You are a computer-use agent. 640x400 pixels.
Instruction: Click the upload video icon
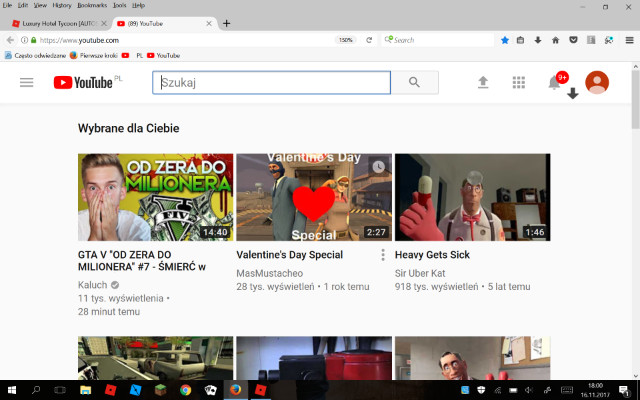[483, 82]
